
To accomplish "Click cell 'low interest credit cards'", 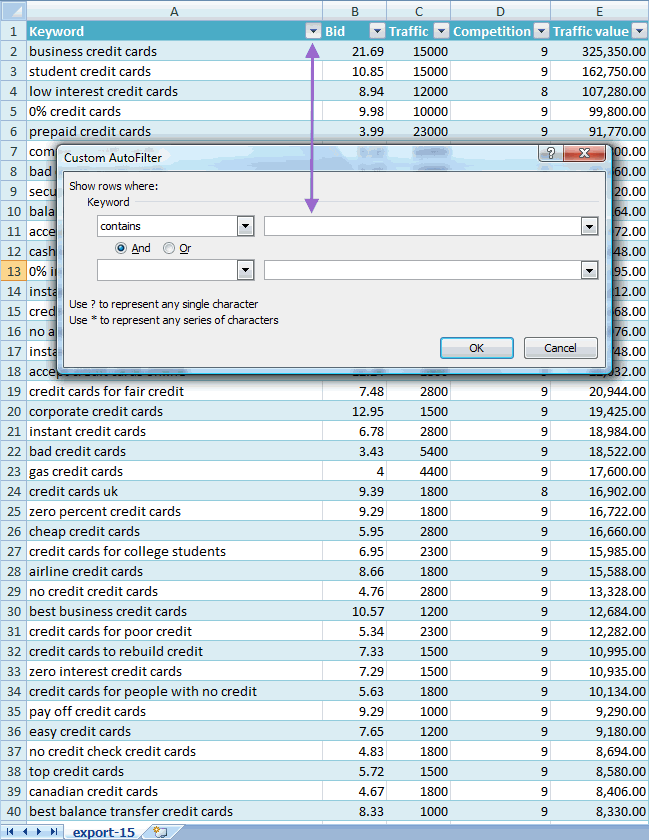I will pyautogui.click(x=174, y=91).
